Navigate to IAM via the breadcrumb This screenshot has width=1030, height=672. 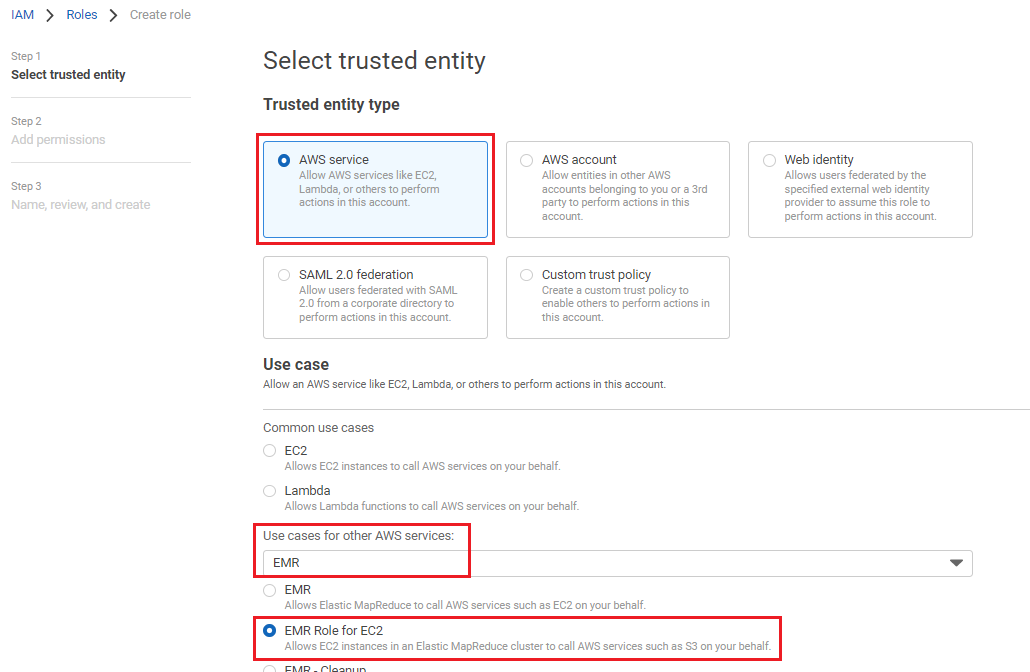tap(22, 14)
